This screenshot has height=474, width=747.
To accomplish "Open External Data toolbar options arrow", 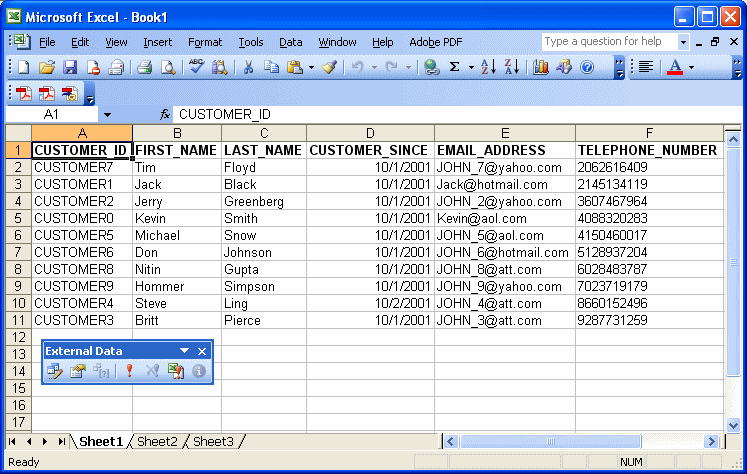I will click(x=184, y=351).
